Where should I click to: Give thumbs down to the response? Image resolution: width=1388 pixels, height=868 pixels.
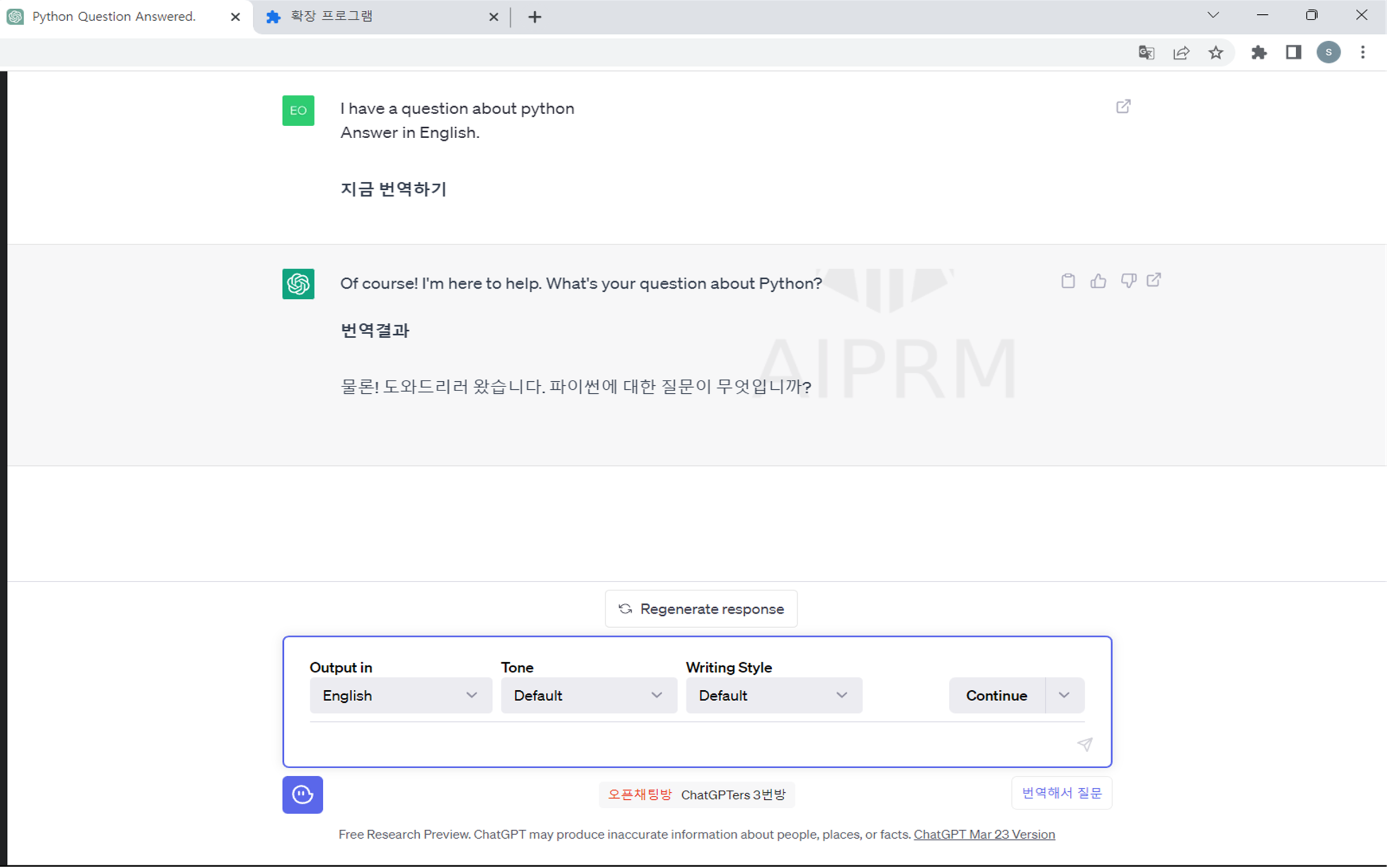pyautogui.click(x=1128, y=281)
